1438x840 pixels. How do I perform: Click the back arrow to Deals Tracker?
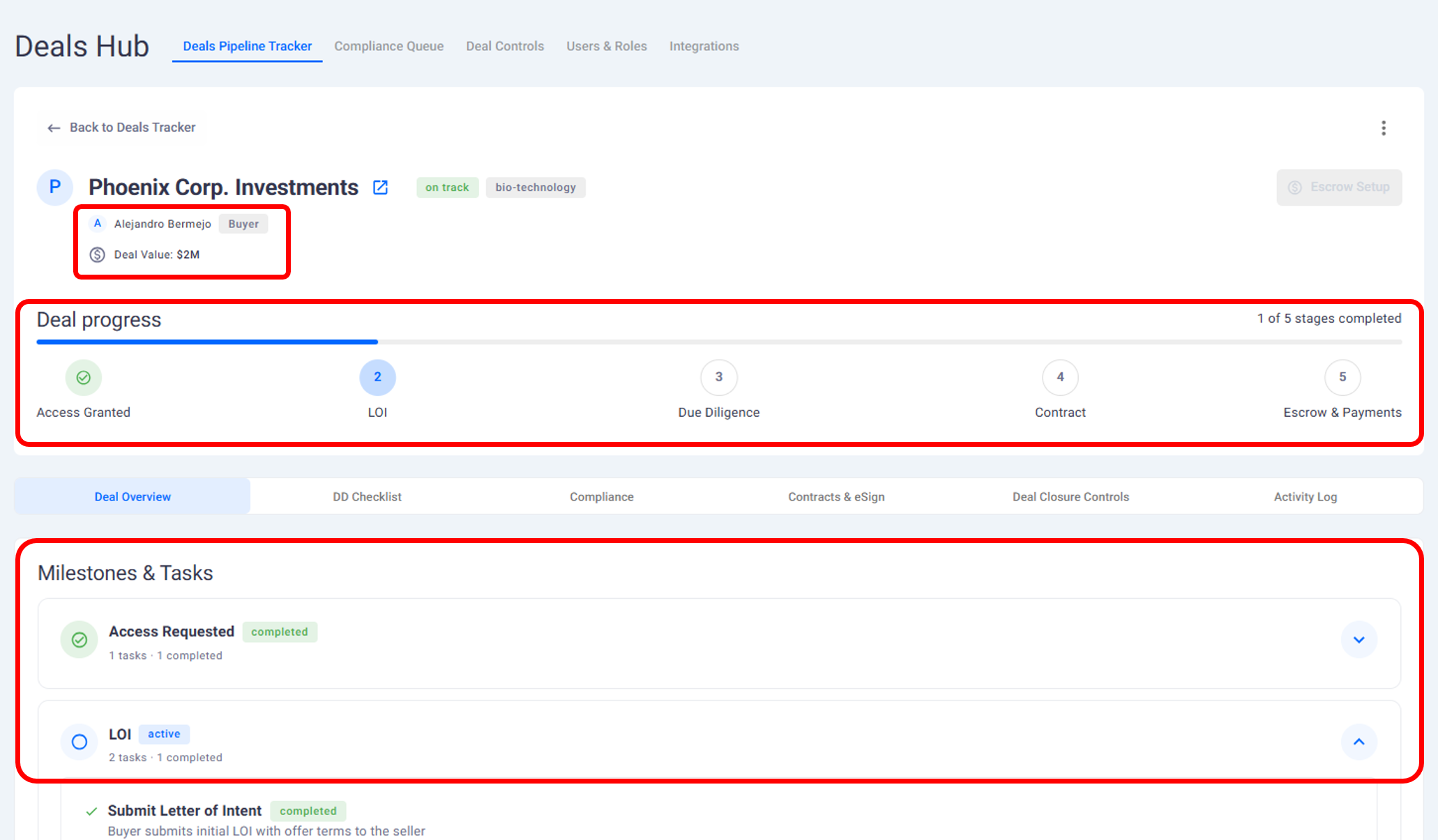(x=54, y=128)
